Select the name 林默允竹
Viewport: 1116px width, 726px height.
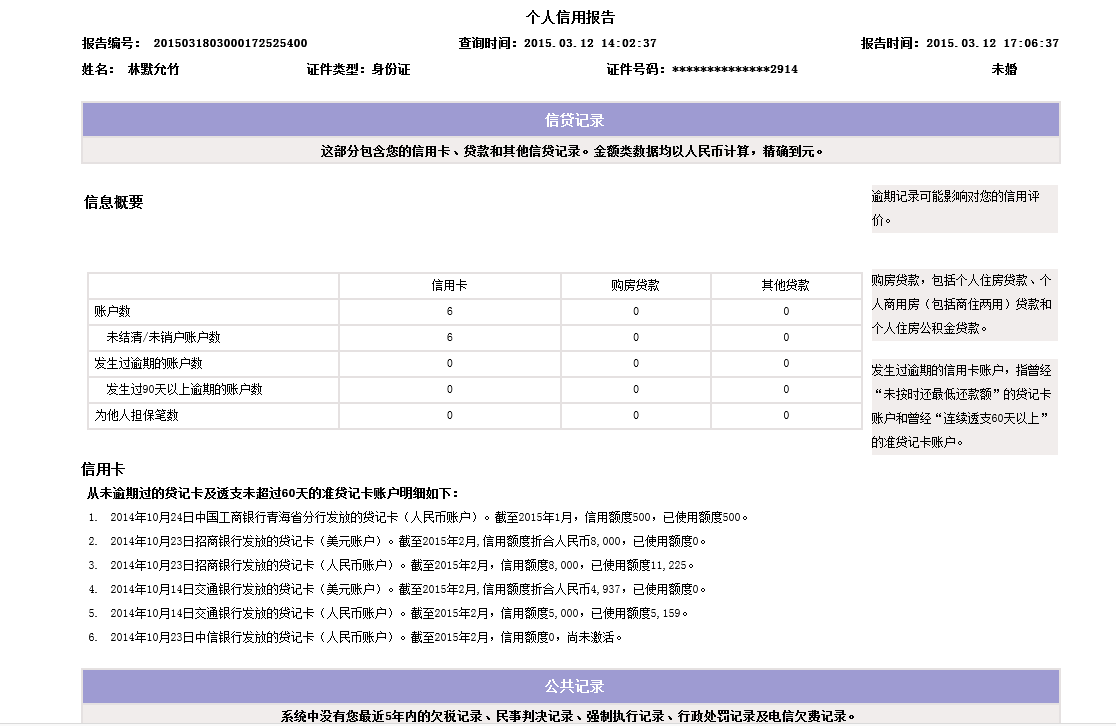[x=153, y=70]
